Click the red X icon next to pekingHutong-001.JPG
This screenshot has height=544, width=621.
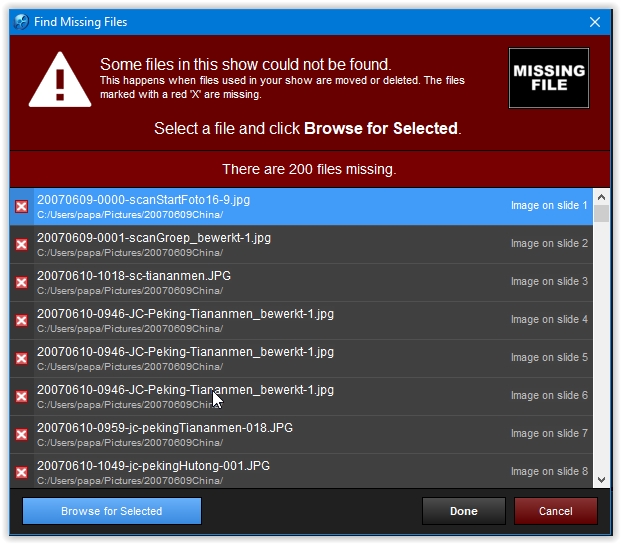22,472
